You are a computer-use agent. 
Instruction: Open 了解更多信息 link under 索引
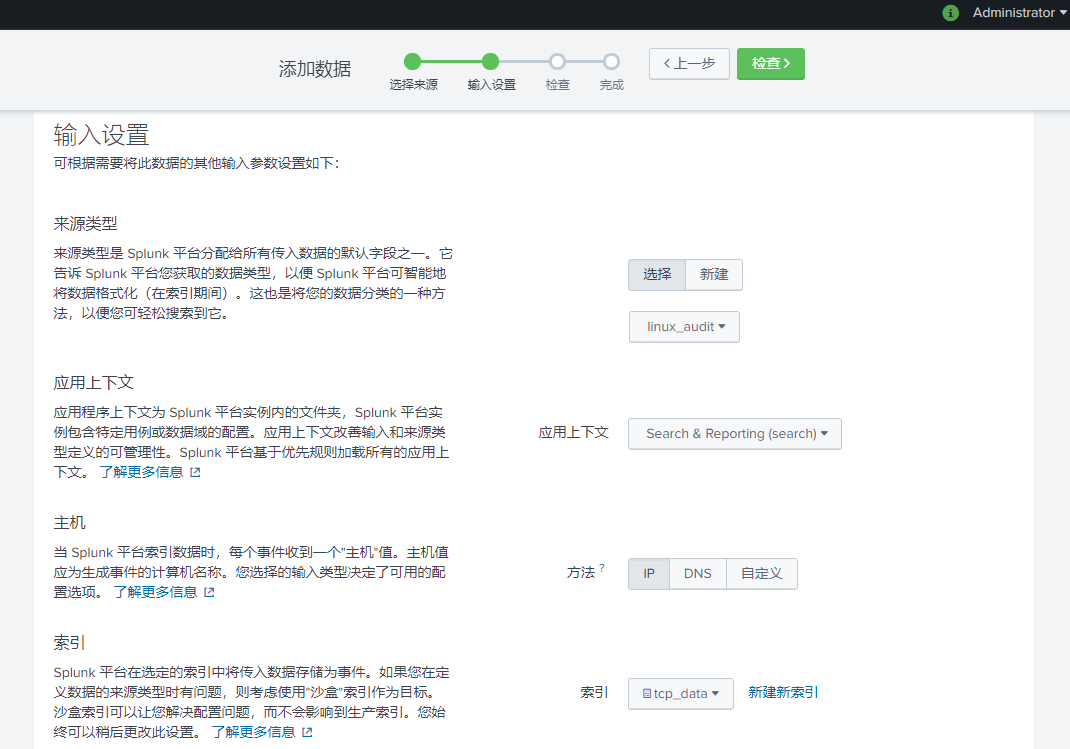click(253, 732)
